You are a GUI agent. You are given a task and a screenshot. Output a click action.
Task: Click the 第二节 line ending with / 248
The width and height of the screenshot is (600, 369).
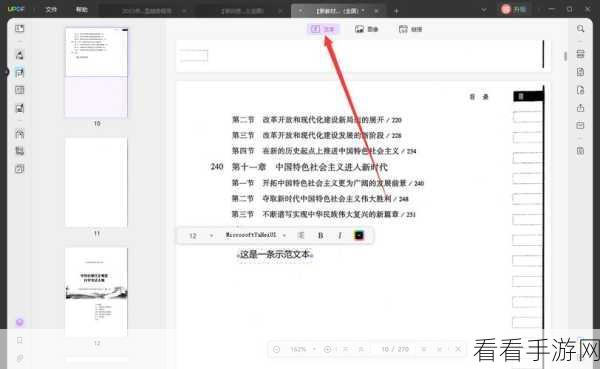pyautogui.click(x=320, y=199)
